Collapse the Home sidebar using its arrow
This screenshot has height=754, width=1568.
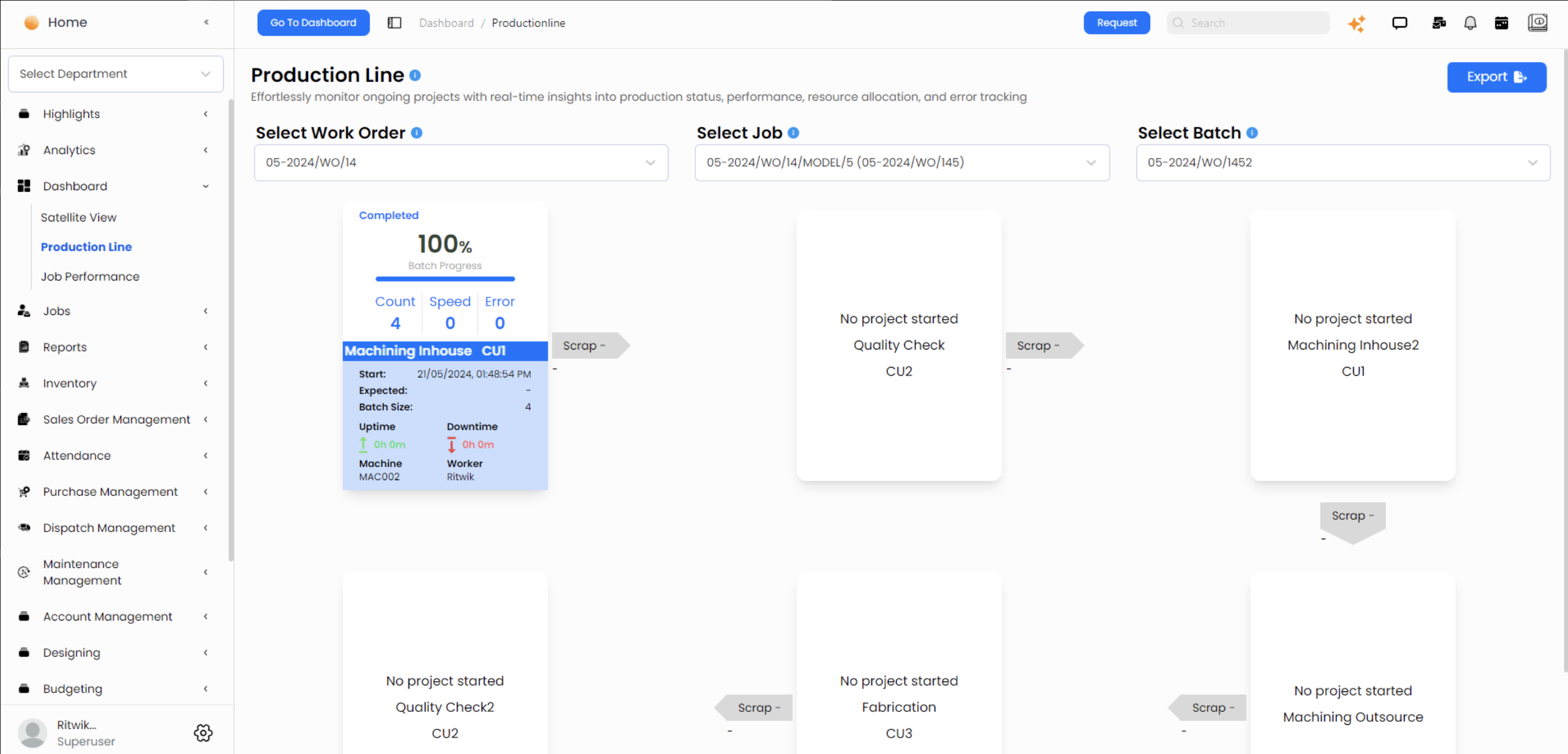(207, 22)
